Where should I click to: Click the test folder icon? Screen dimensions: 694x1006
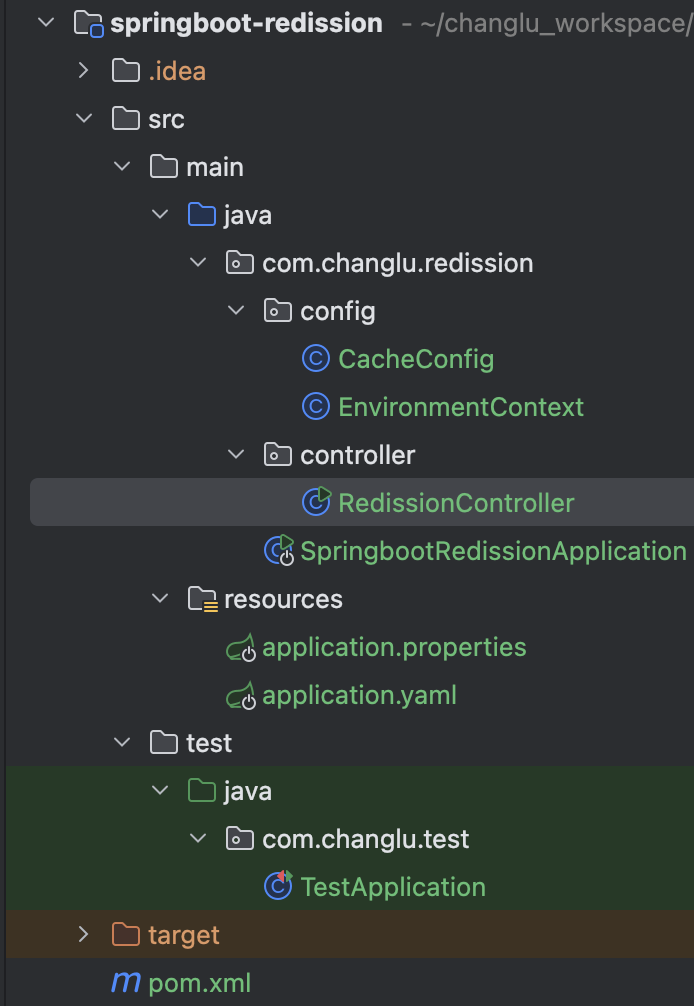[164, 743]
